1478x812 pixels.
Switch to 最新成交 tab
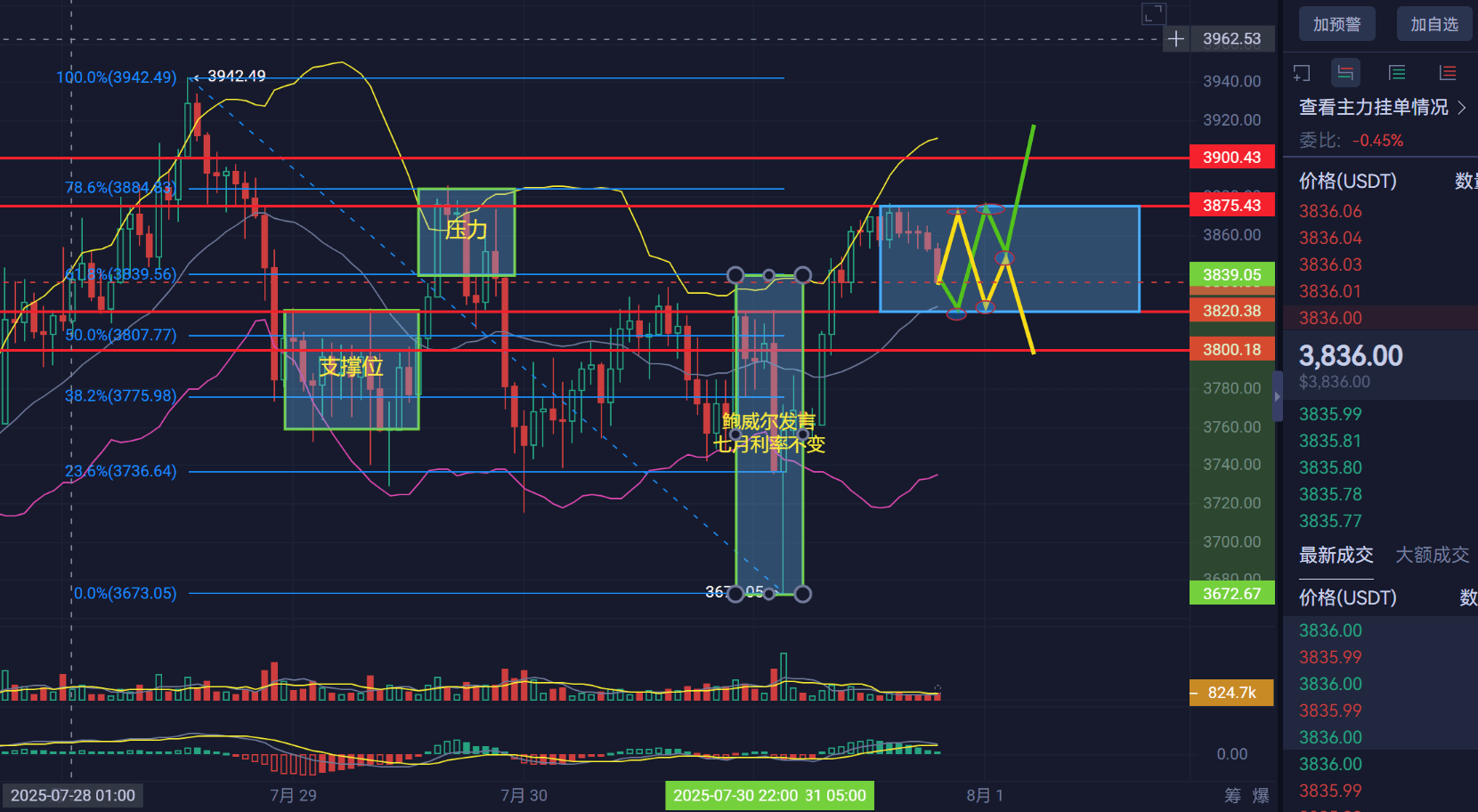[1336, 555]
